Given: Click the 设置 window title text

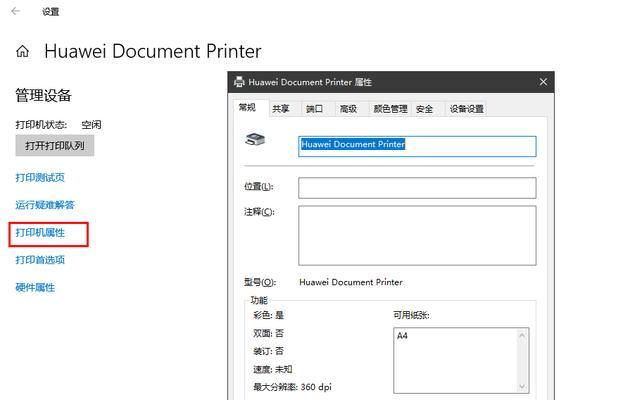Looking at the screenshot, I should (51, 11).
